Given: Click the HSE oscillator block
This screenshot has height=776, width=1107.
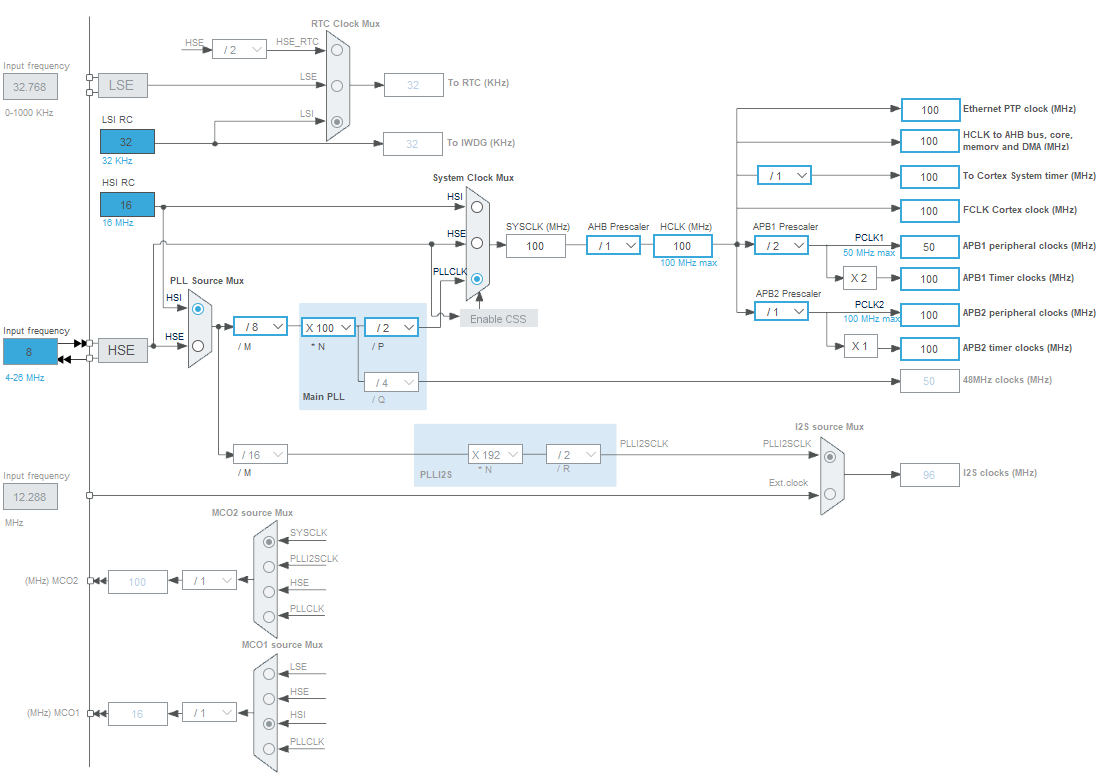Looking at the screenshot, I should [122, 350].
